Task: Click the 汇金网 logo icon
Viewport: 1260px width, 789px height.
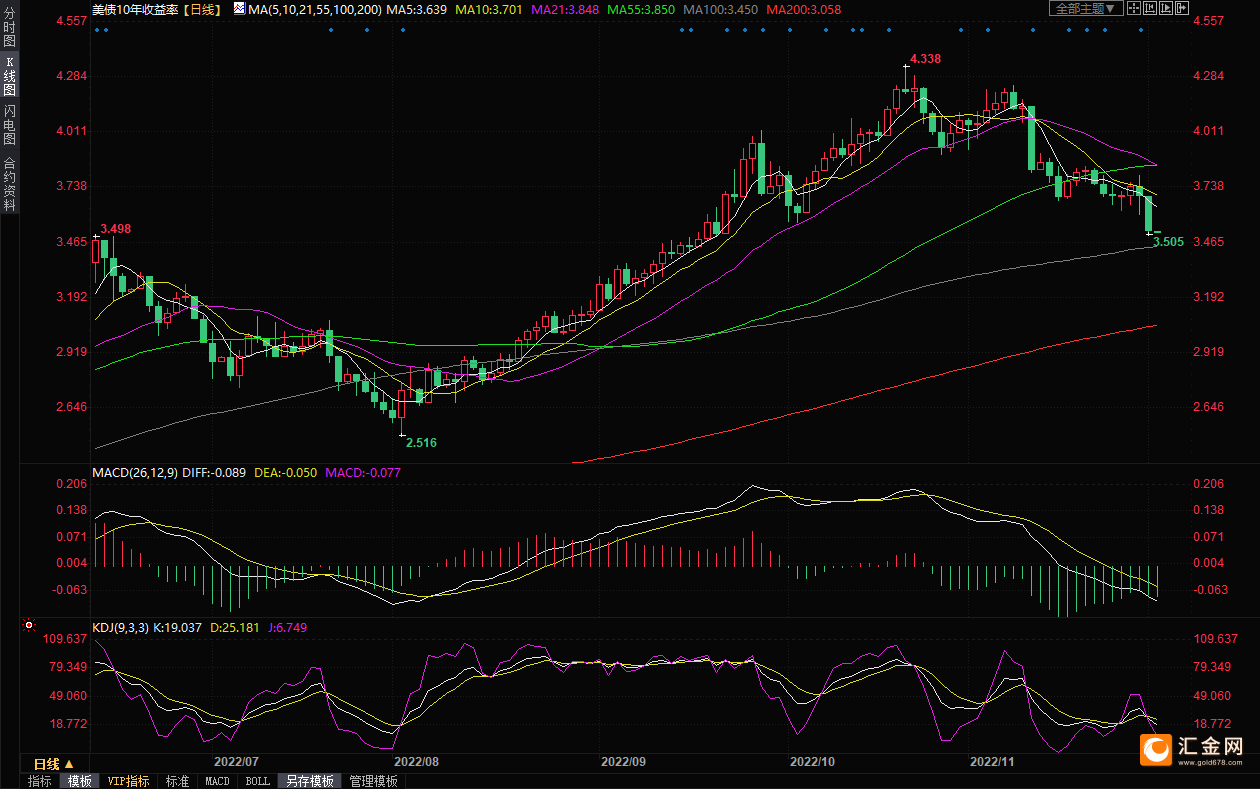Action: (1157, 749)
